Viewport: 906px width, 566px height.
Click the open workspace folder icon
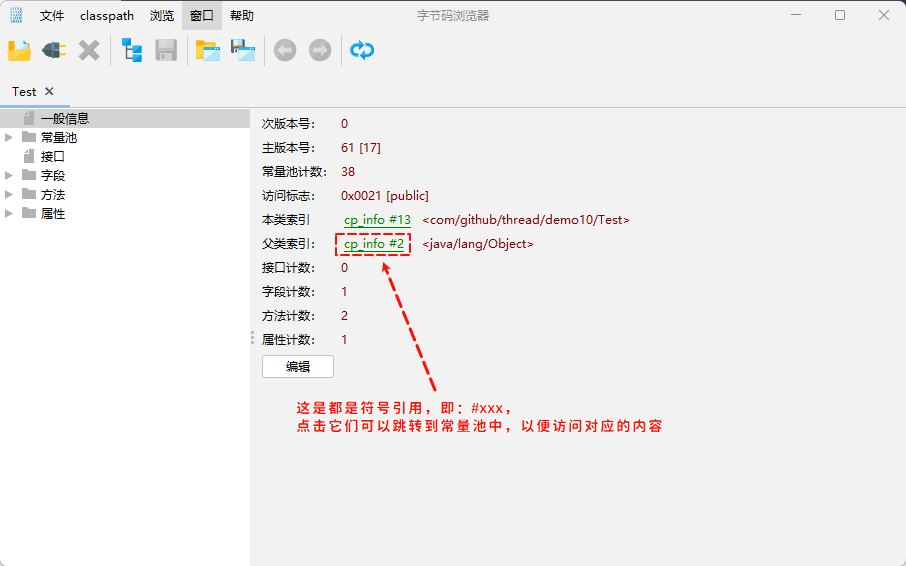point(208,50)
